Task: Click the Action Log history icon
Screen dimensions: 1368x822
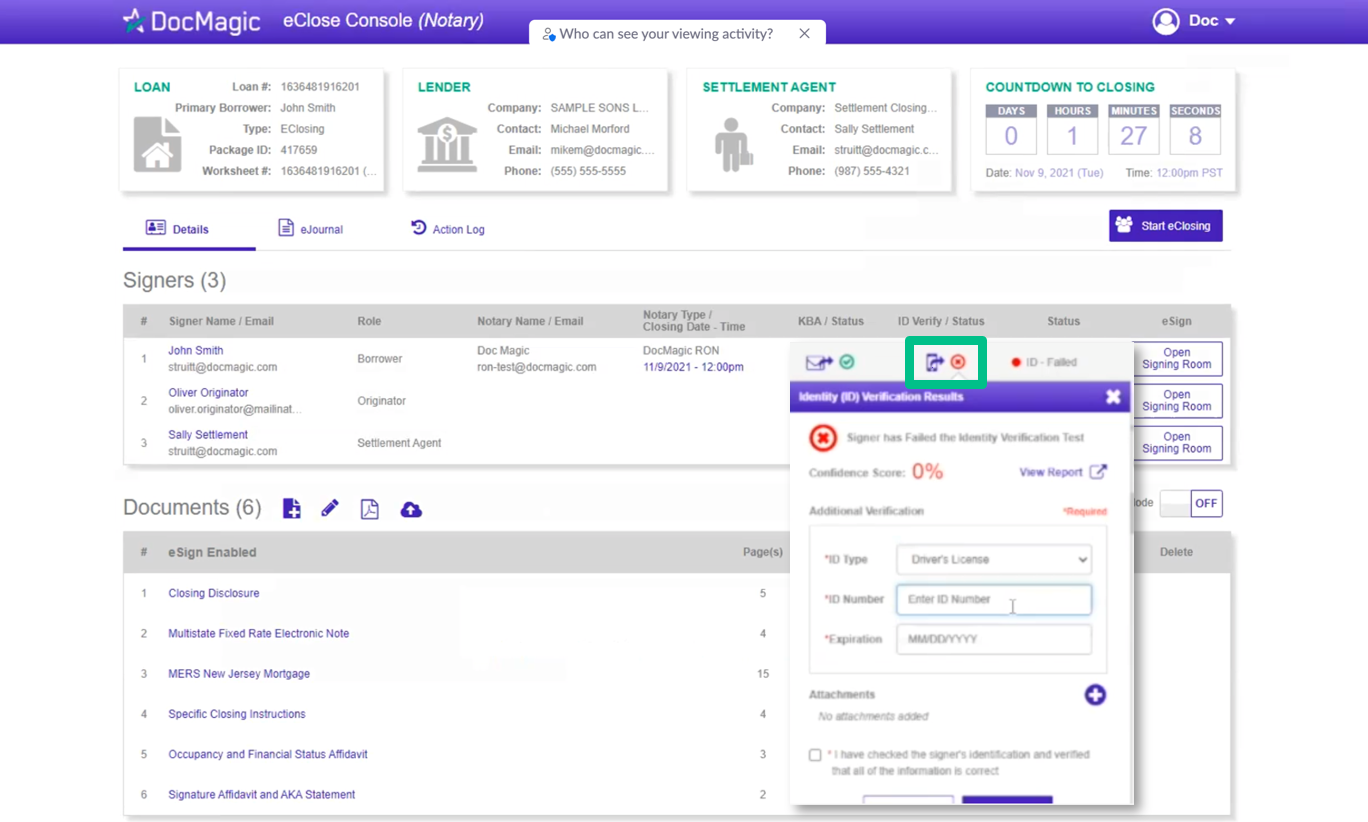Action: (x=418, y=228)
